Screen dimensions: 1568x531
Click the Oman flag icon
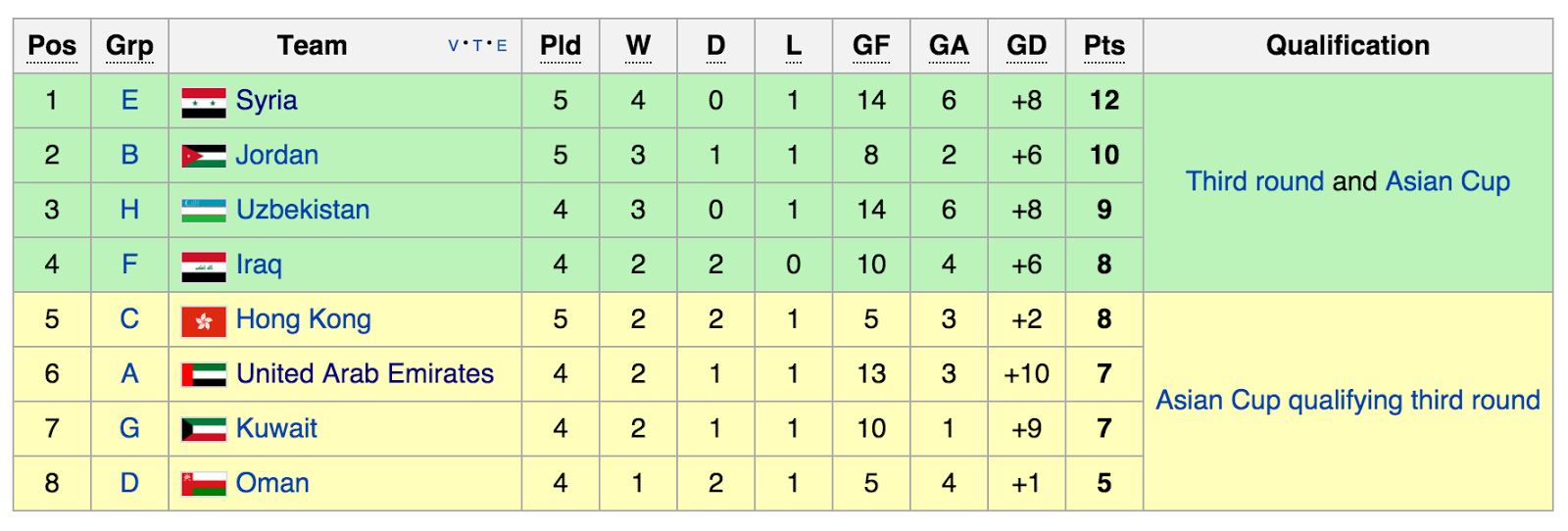[x=204, y=484]
